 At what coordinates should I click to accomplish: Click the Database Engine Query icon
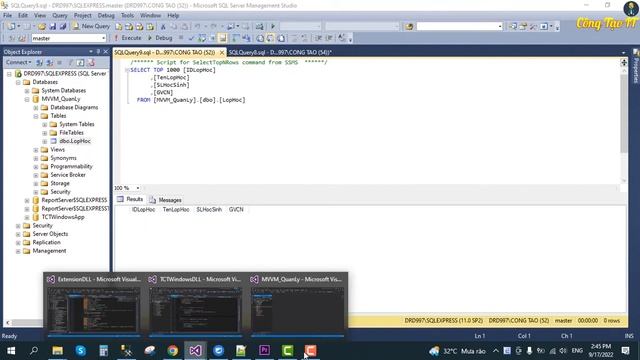click(x=118, y=27)
